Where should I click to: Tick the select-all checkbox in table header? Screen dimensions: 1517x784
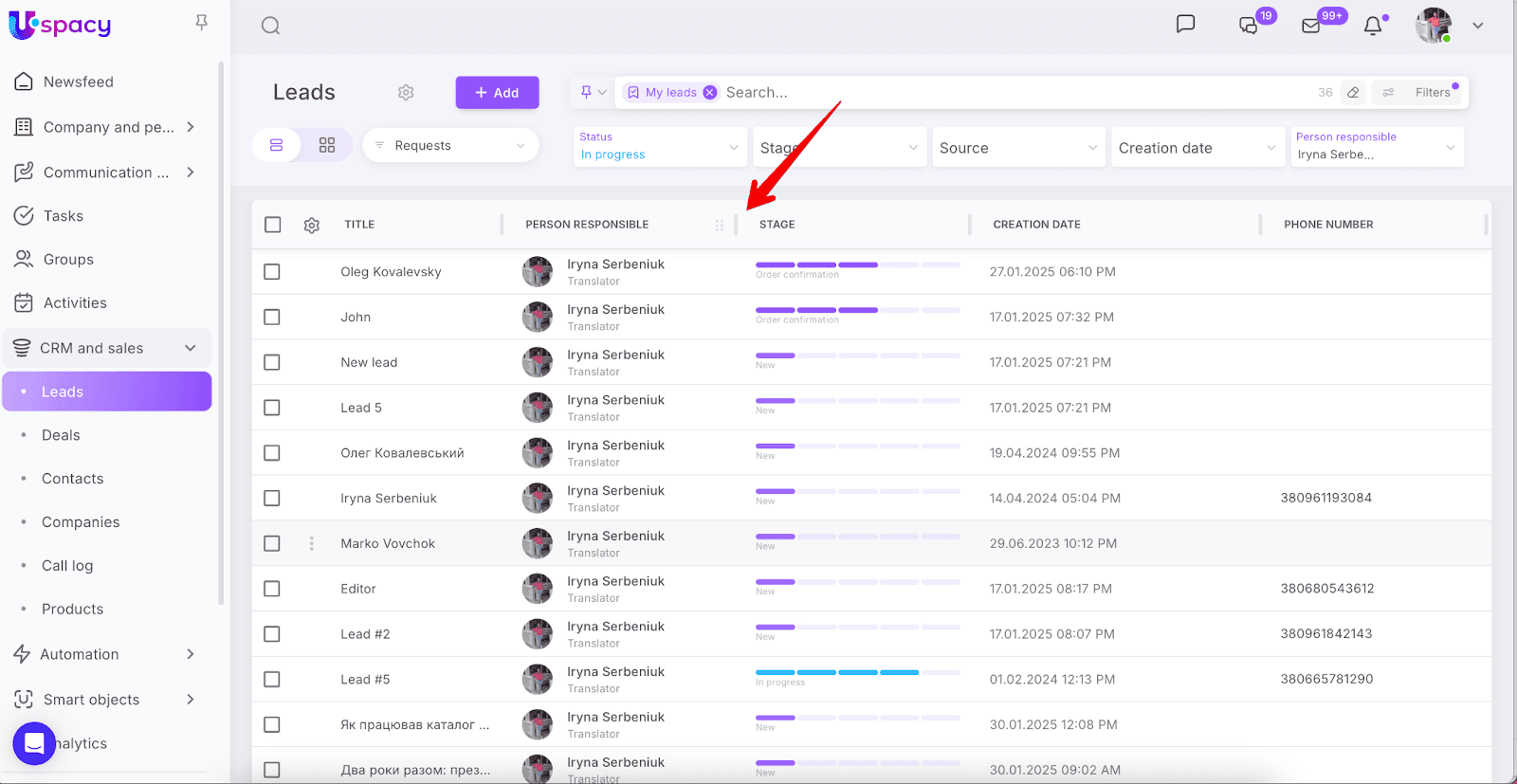(273, 225)
